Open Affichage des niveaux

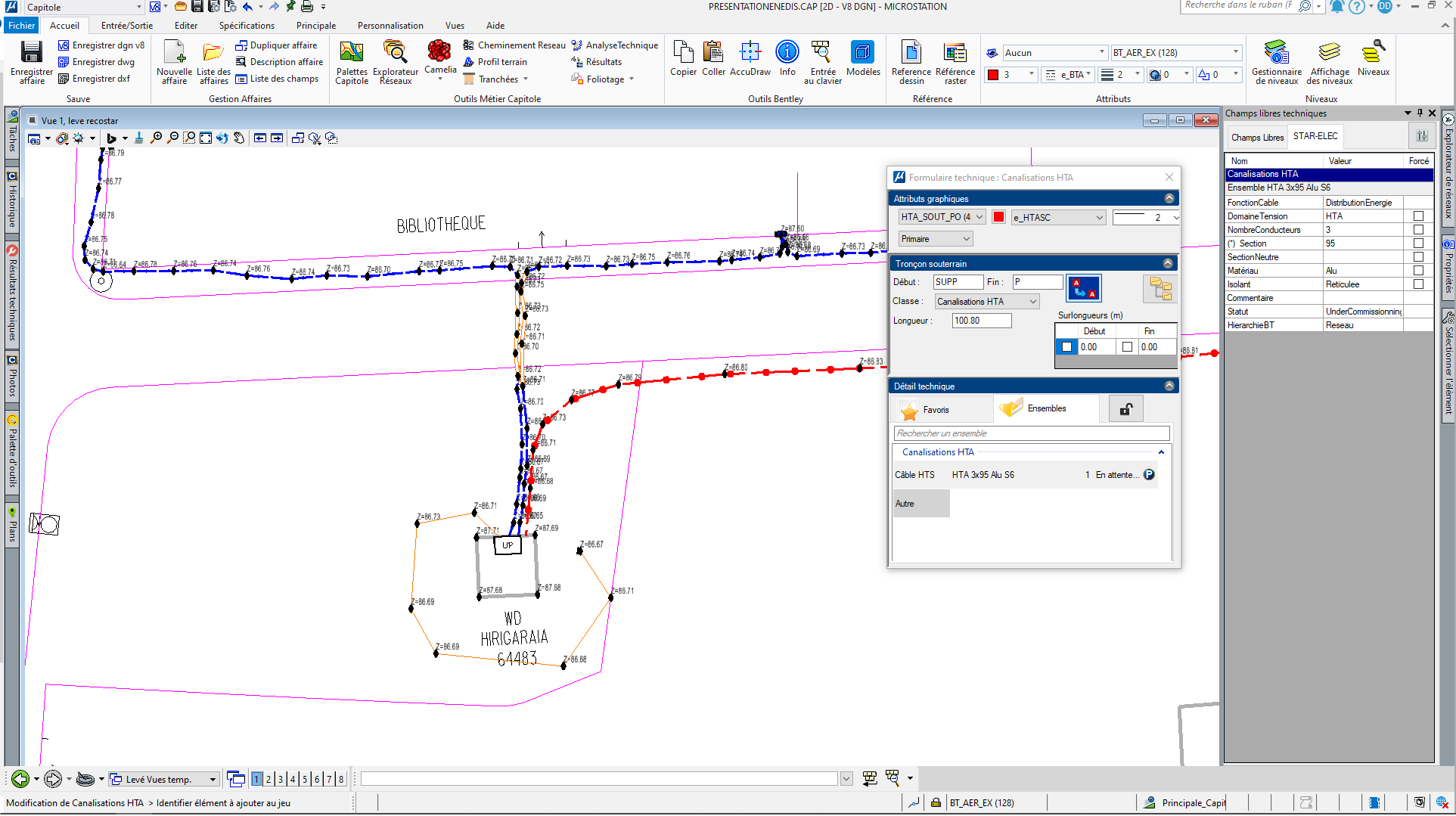coord(1330,61)
